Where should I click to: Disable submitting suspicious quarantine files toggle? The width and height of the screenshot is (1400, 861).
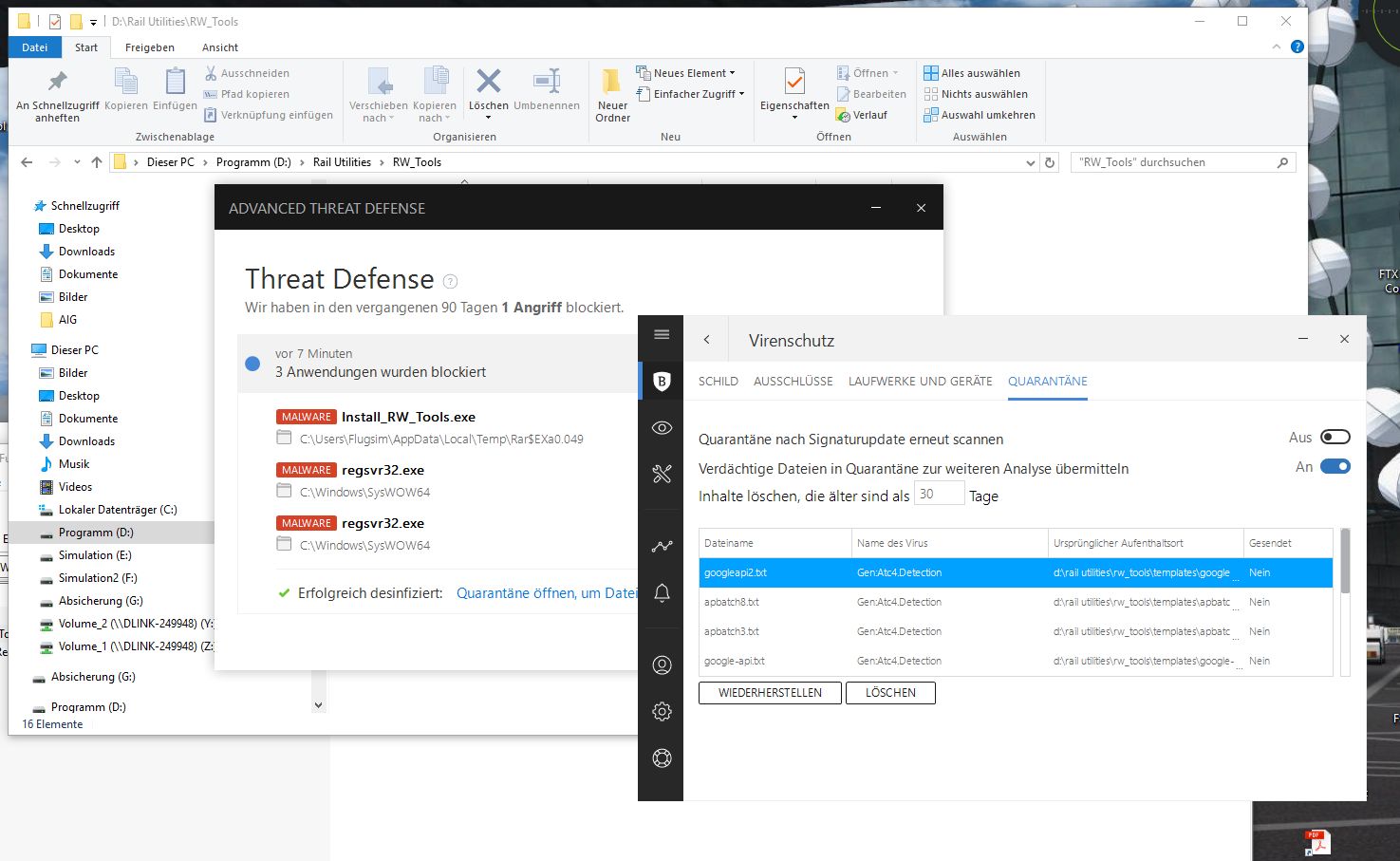coord(1335,466)
